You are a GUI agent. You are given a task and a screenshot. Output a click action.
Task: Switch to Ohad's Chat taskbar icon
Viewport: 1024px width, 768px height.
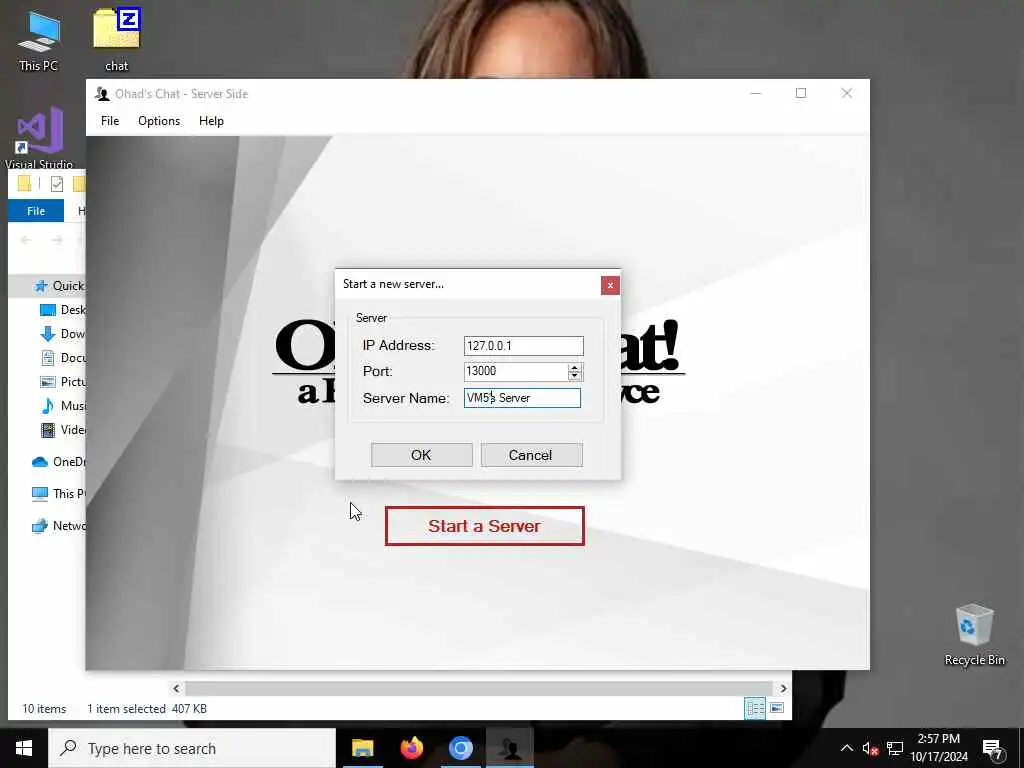510,748
